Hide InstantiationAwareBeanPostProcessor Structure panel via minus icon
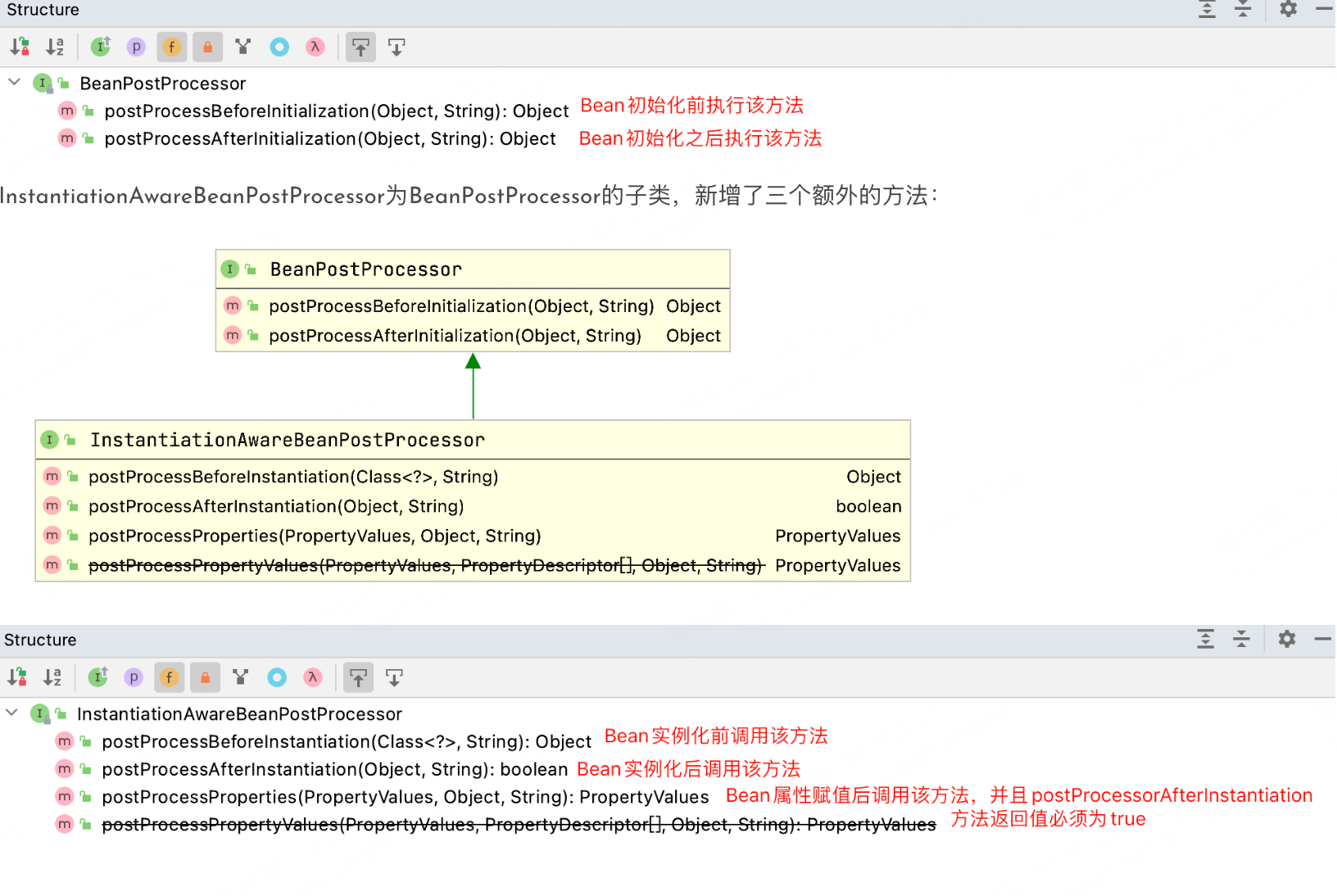The image size is (1337, 896). [x=1323, y=639]
